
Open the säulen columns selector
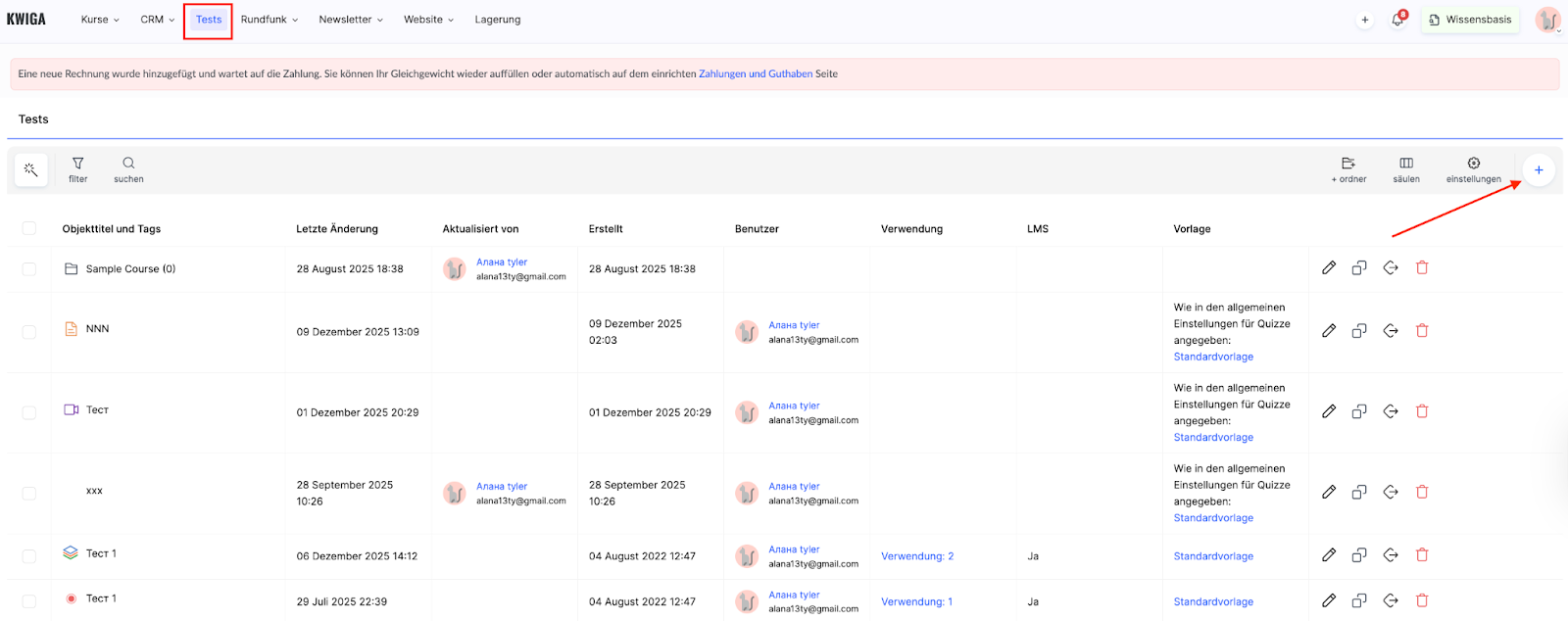1406,169
